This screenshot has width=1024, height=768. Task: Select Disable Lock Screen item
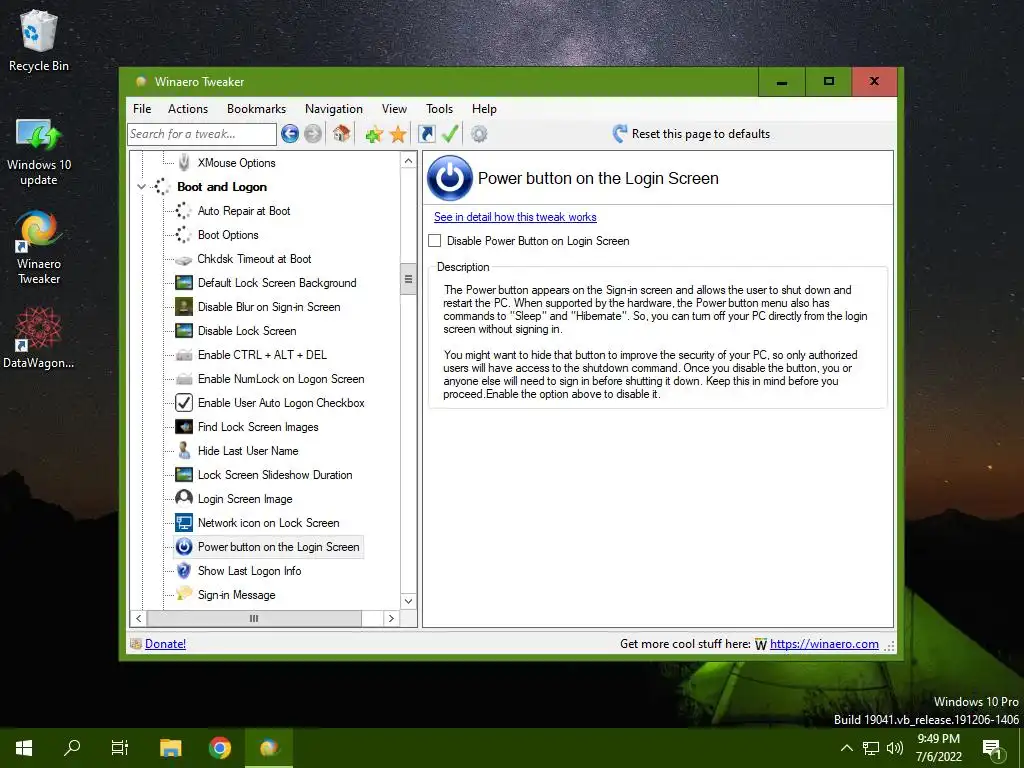[x=247, y=330]
